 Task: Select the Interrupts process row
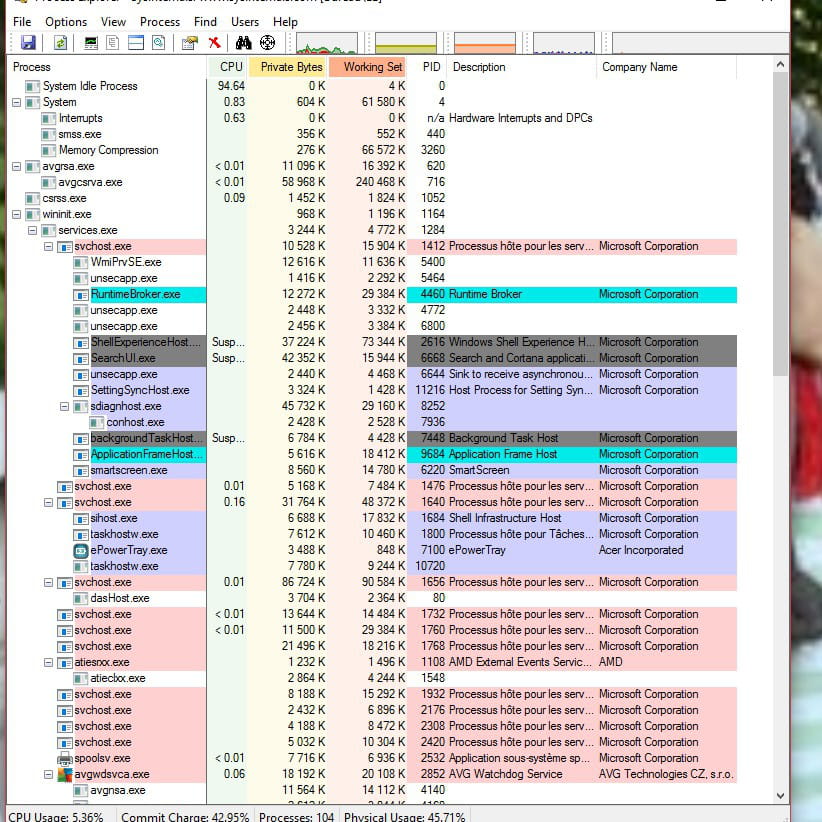coord(372,118)
